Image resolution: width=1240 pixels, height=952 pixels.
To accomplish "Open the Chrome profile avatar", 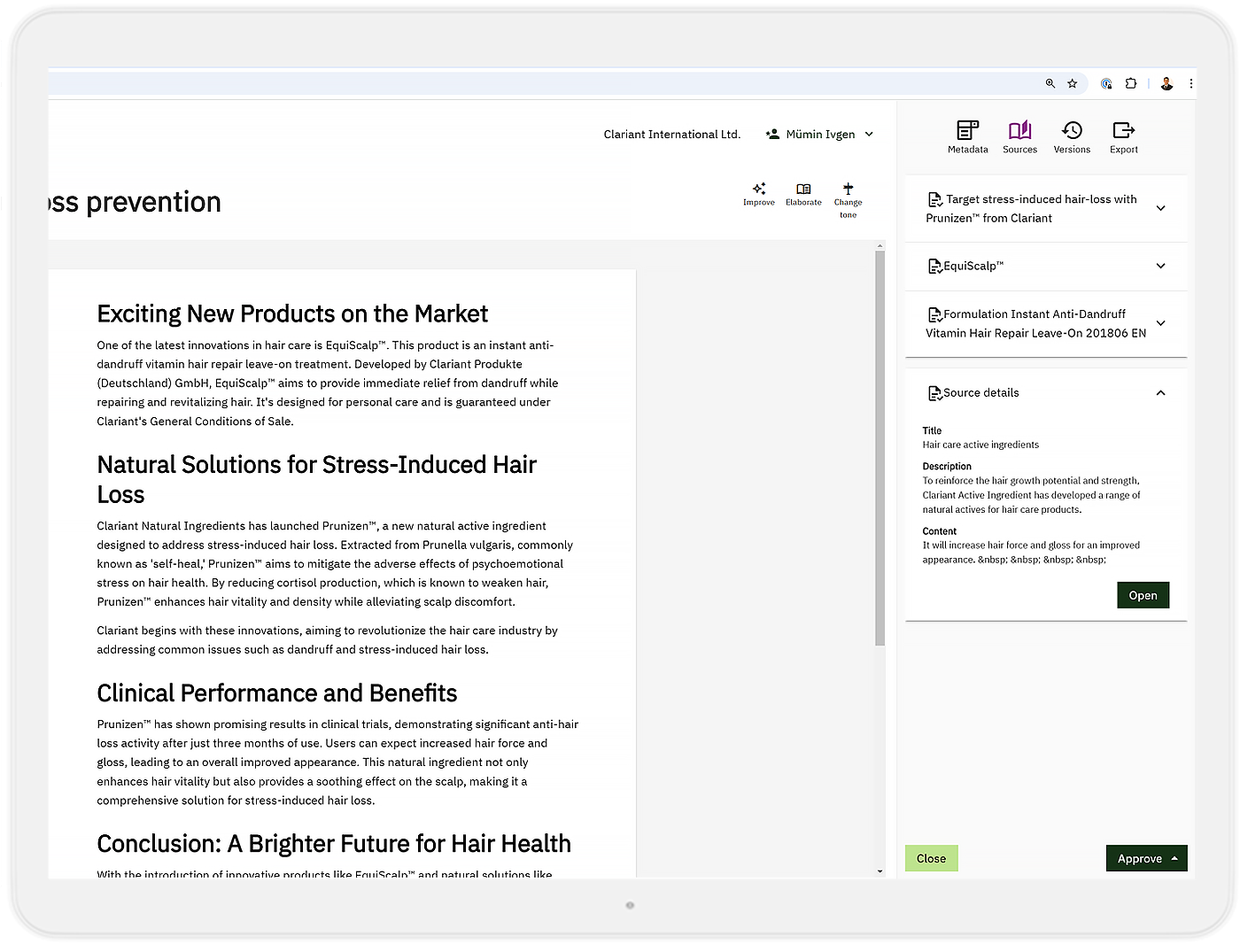I will coord(1166,83).
